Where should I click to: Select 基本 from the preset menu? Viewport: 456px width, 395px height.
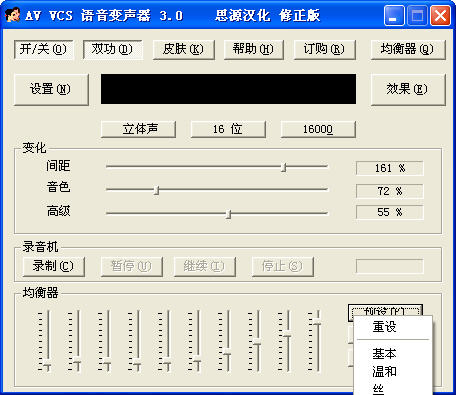tap(385, 353)
